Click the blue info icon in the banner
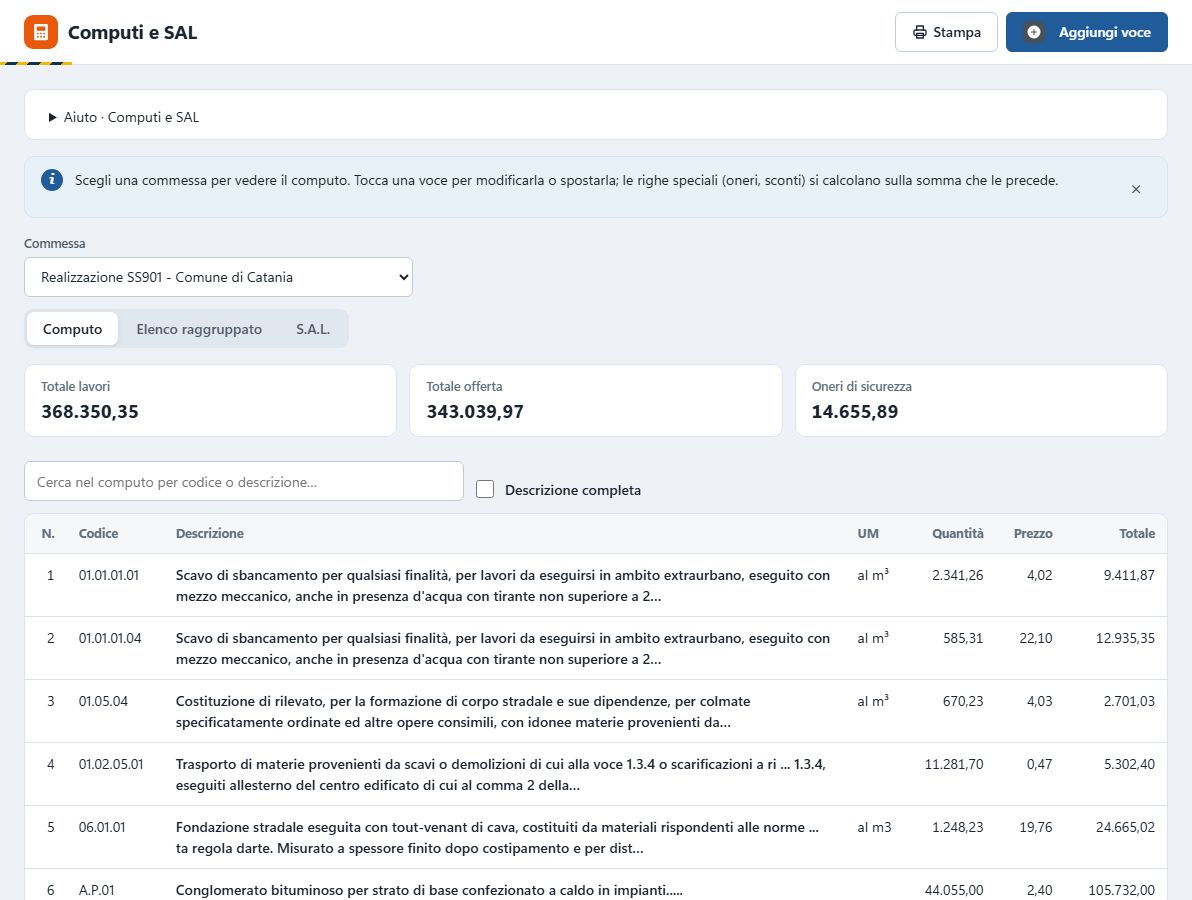The width and height of the screenshot is (1192, 900). 52,180
